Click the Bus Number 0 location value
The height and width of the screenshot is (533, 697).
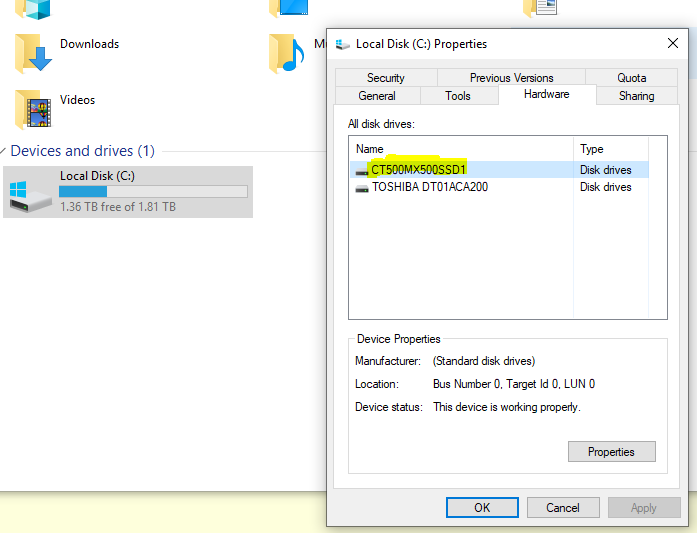[514, 384]
